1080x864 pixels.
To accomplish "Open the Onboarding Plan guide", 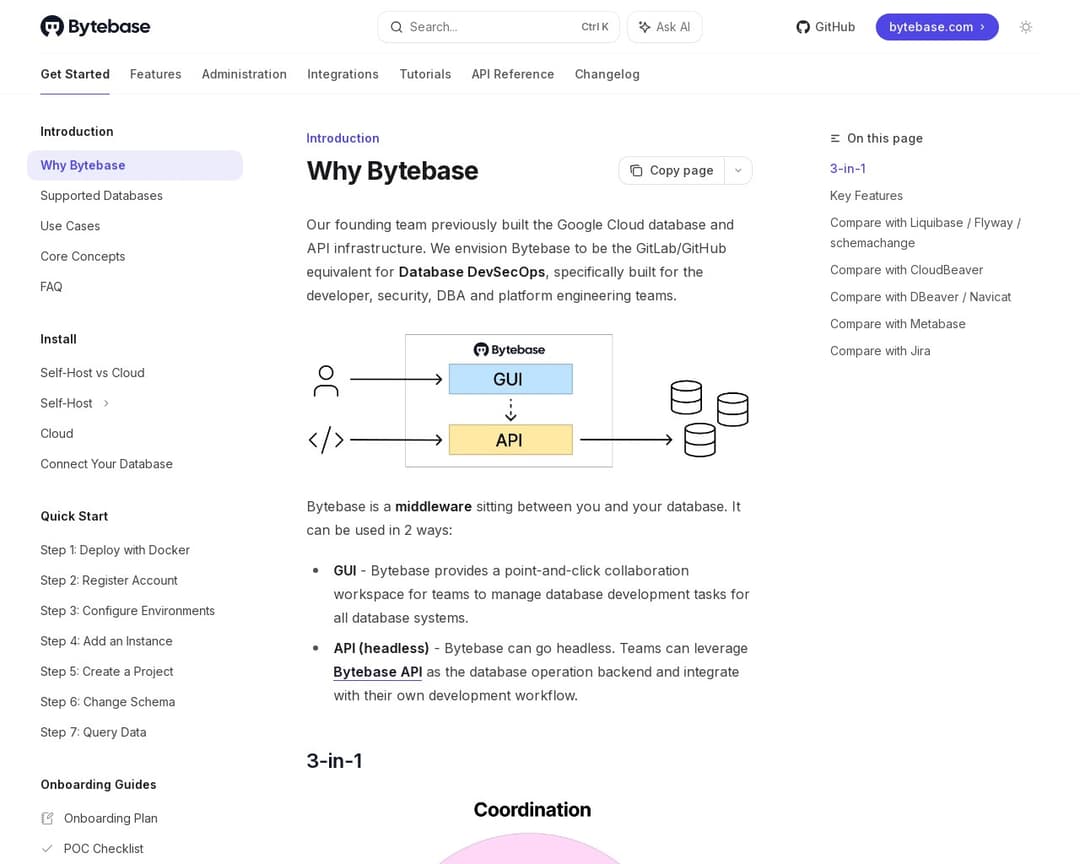I will [x=110, y=818].
